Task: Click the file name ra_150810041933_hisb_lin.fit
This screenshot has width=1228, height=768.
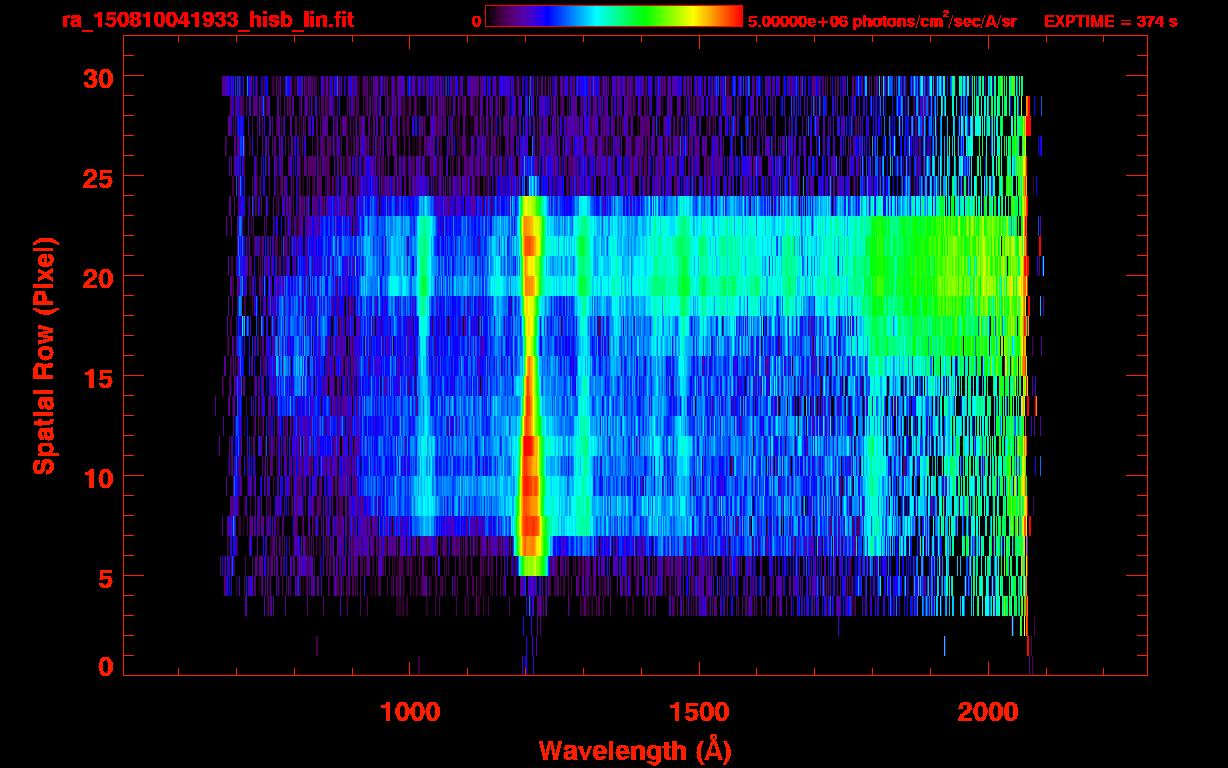Action: coord(207,20)
